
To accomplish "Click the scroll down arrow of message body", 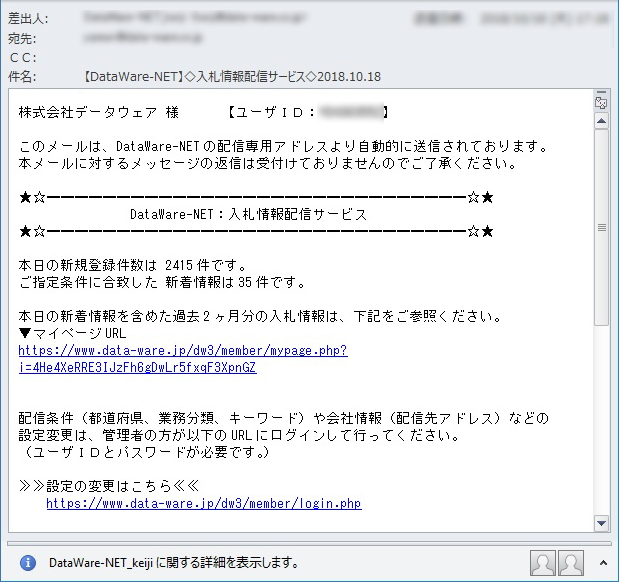I will 601,523.
